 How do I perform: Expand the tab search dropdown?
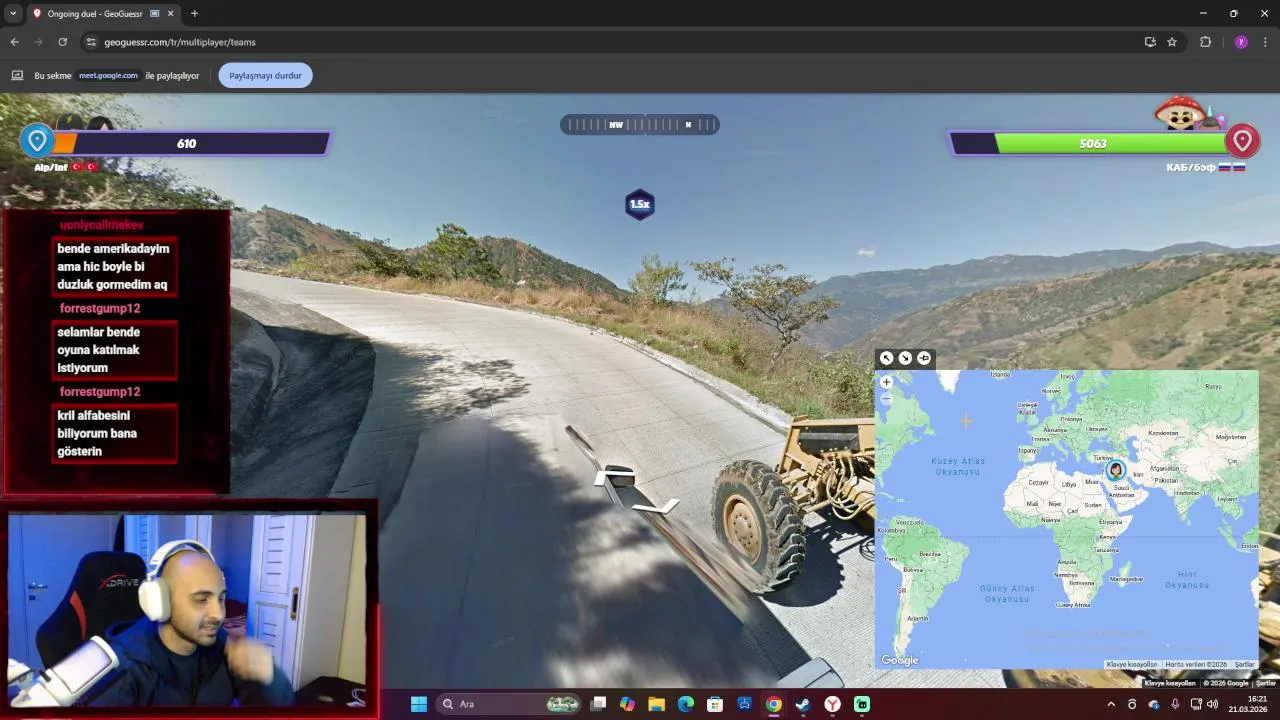coord(13,14)
